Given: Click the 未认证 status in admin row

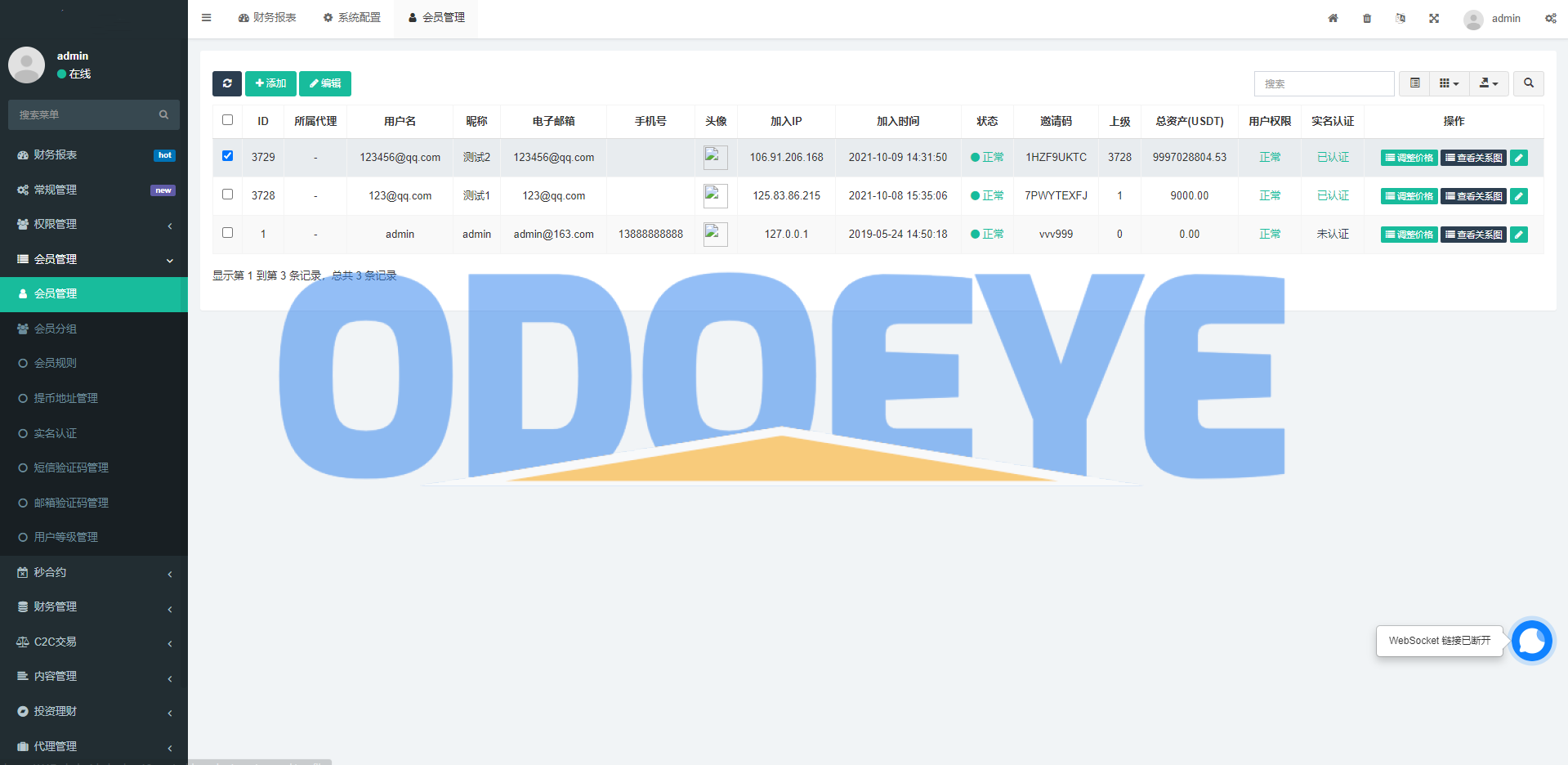Looking at the screenshot, I should click(1333, 234).
